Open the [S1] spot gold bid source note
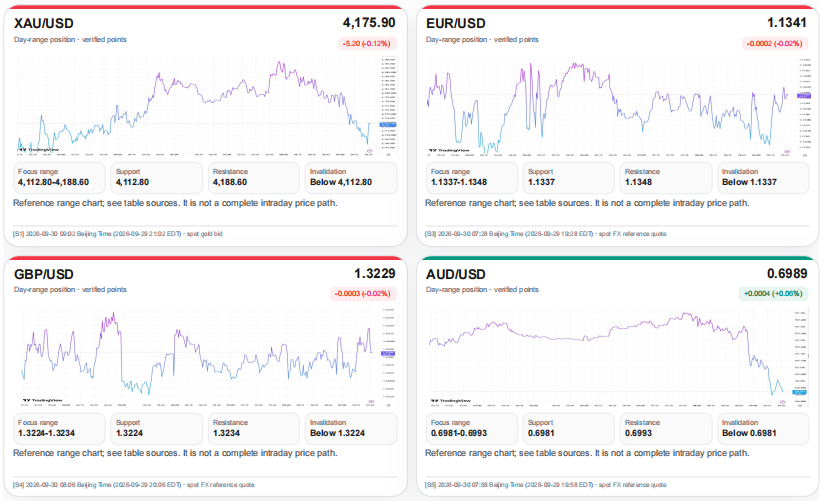825x501 pixels. 118,234
